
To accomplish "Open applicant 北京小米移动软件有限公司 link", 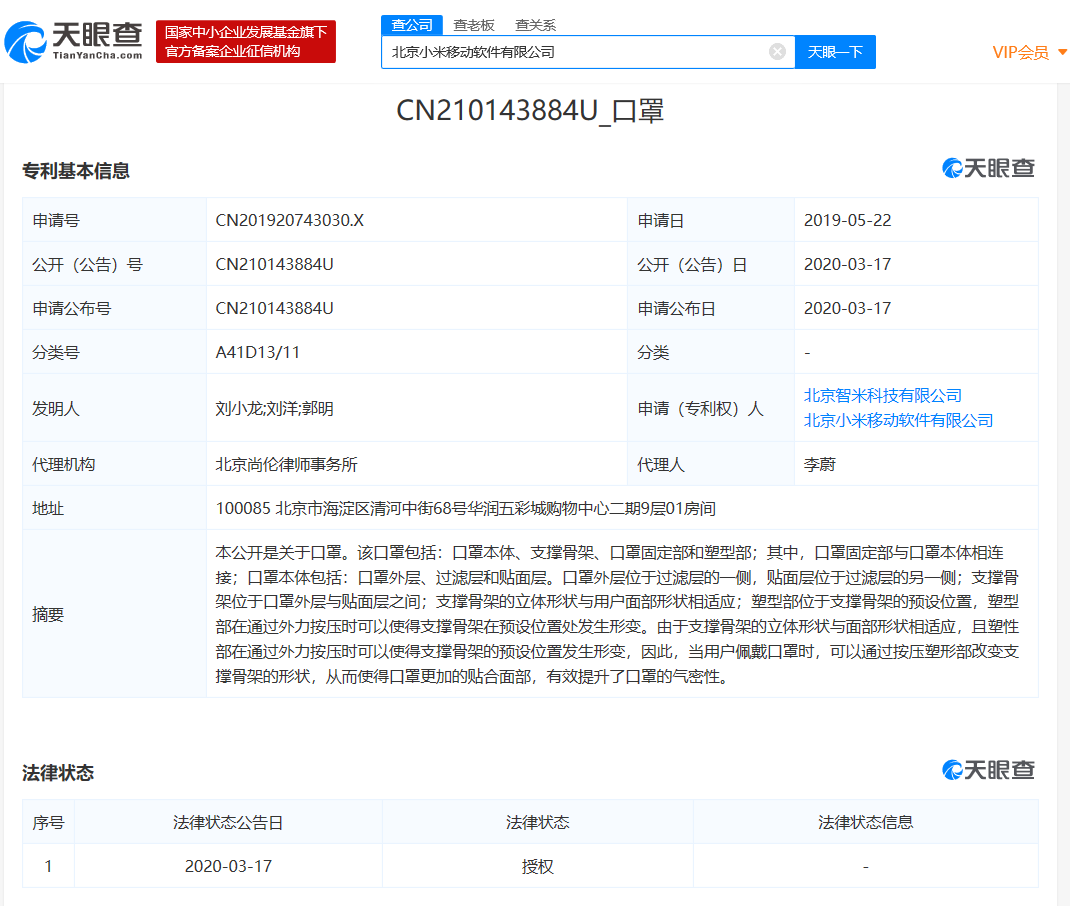I will pyautogui.click(x=898, y=420).
